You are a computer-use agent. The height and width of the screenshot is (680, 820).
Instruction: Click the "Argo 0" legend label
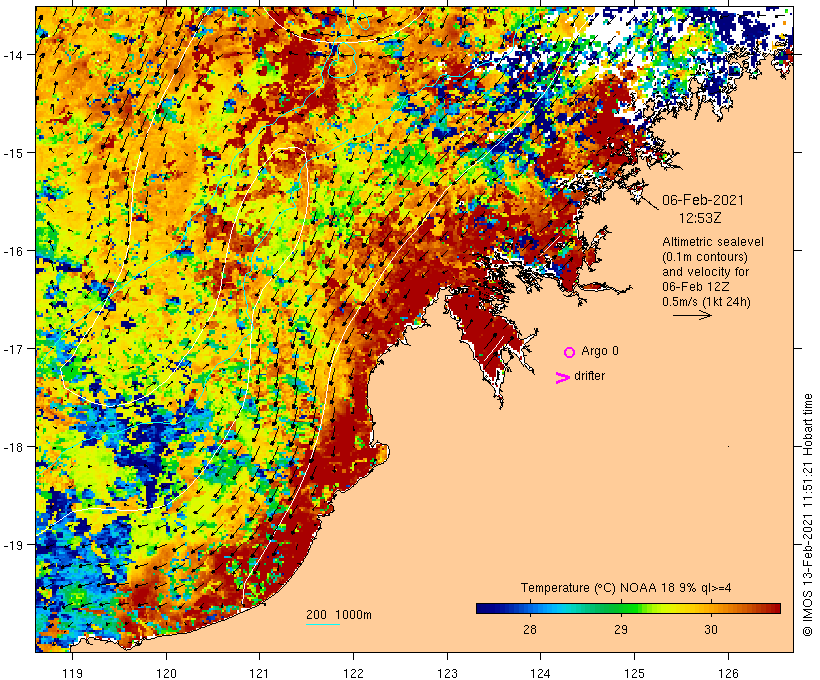point(600,351)
